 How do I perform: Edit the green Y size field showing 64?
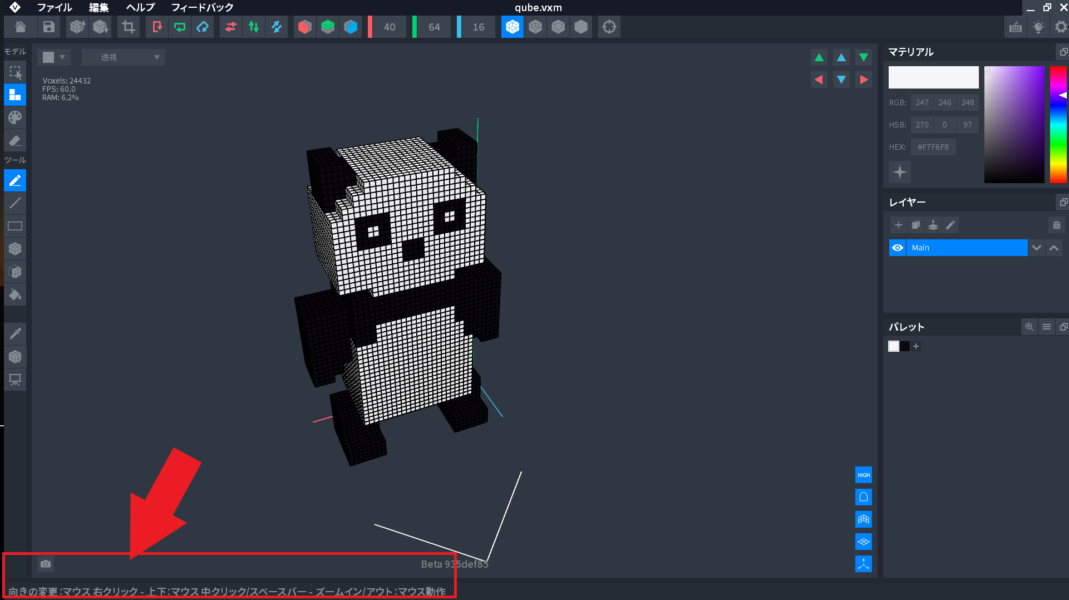click(x=434, y=27)
